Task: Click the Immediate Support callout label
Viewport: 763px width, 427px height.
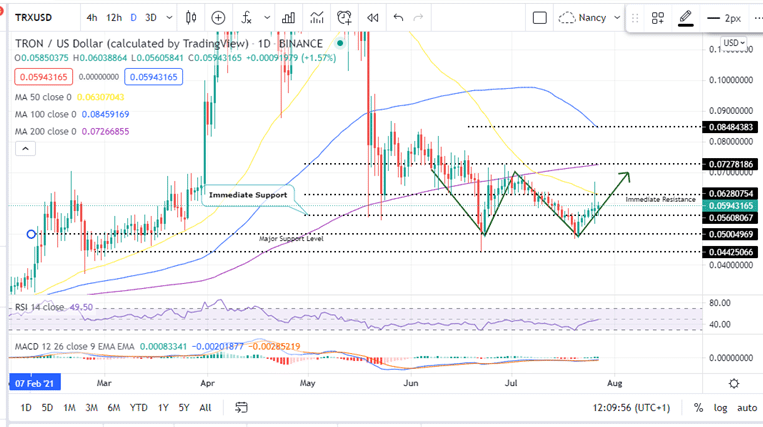Action: tap(248, 195)
